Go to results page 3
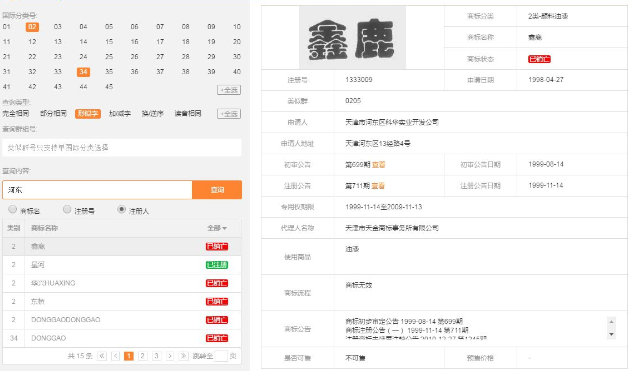 (x=156, y=356)
